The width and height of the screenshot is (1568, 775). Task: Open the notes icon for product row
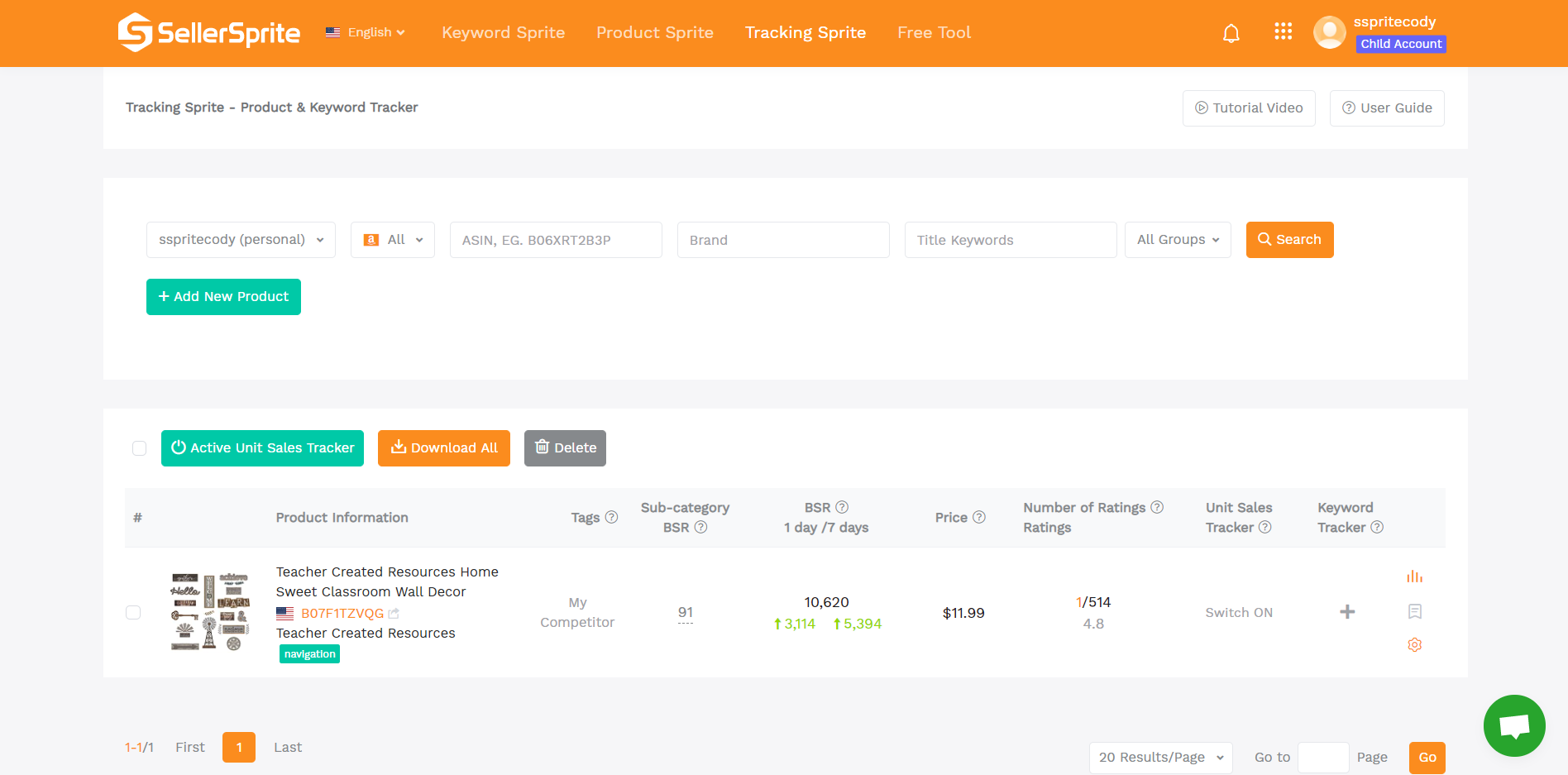click(1415, 611)
